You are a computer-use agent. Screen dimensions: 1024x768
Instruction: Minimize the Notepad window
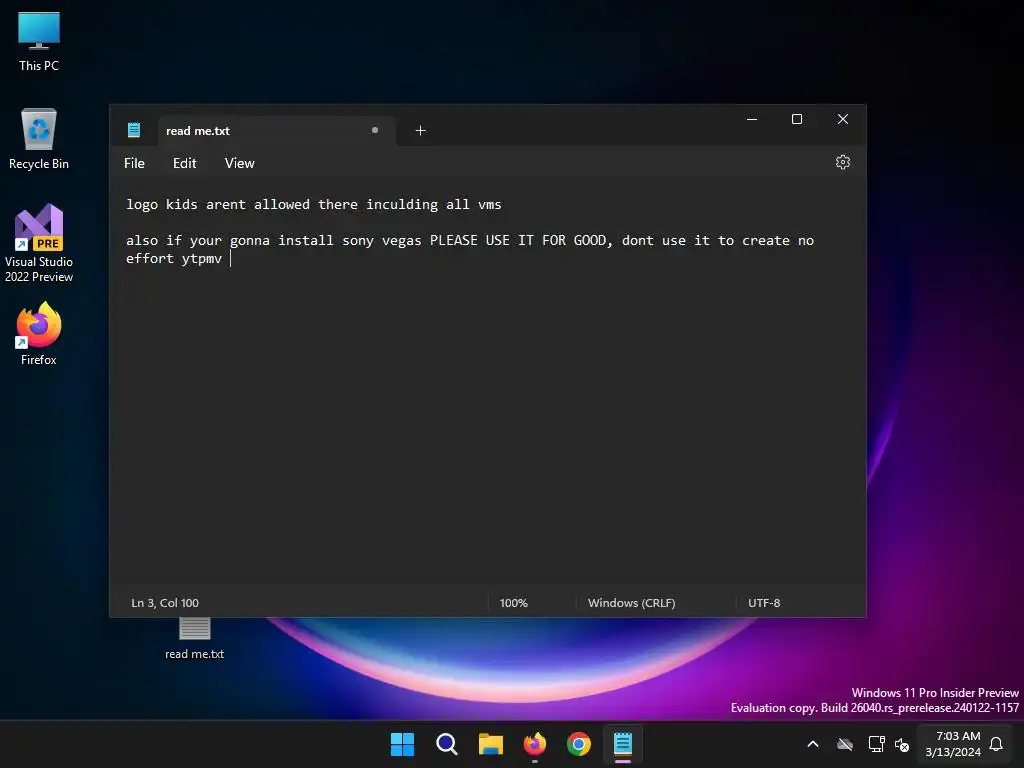point(752,119)
